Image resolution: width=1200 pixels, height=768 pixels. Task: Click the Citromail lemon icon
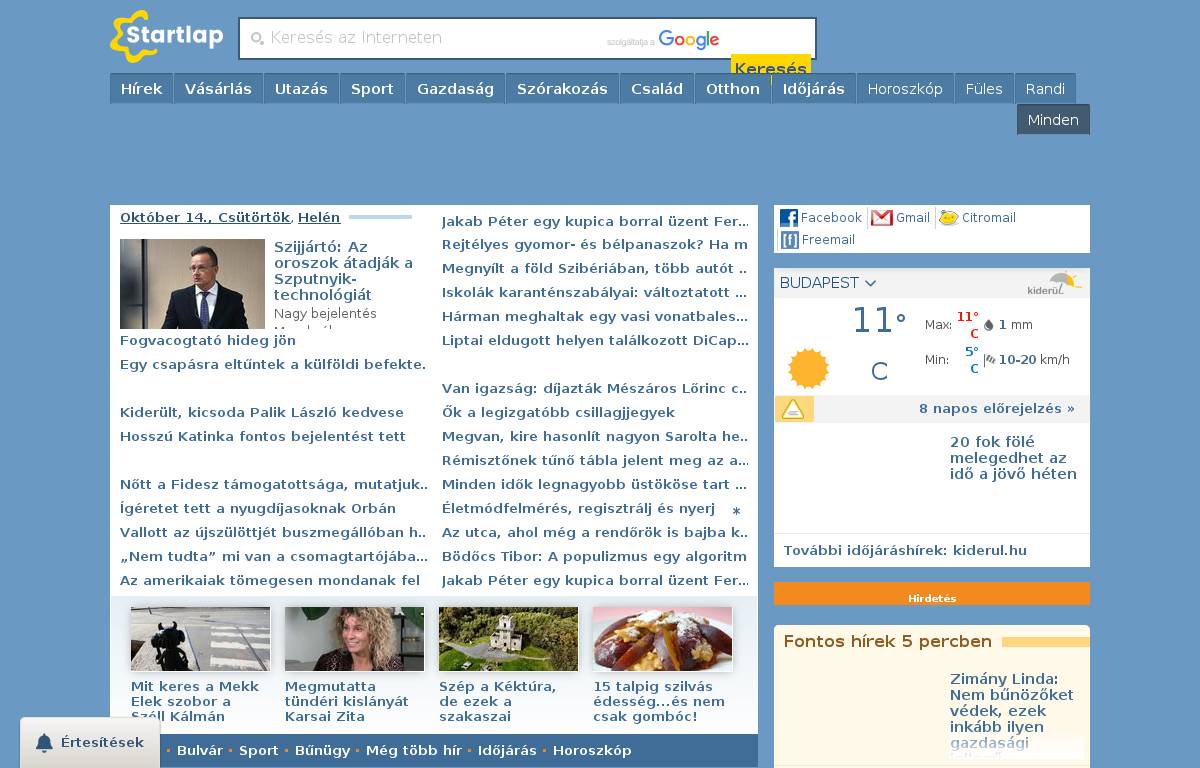(x=949, y=218)
